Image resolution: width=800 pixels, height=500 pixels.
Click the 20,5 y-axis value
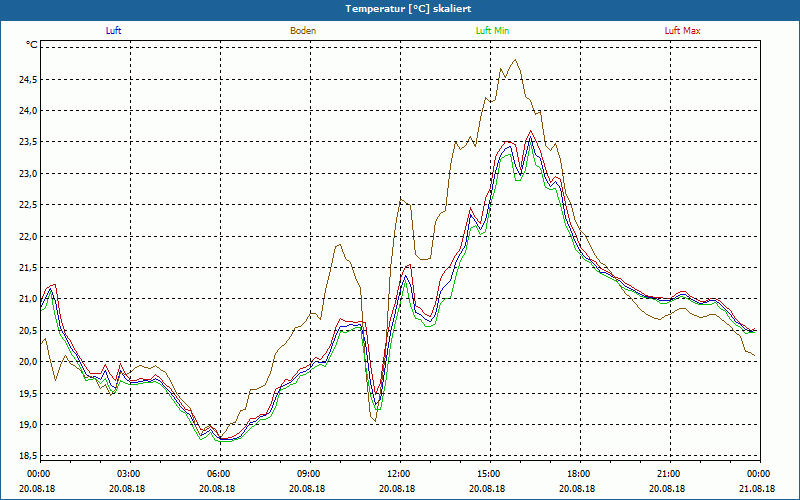point(29,331)
